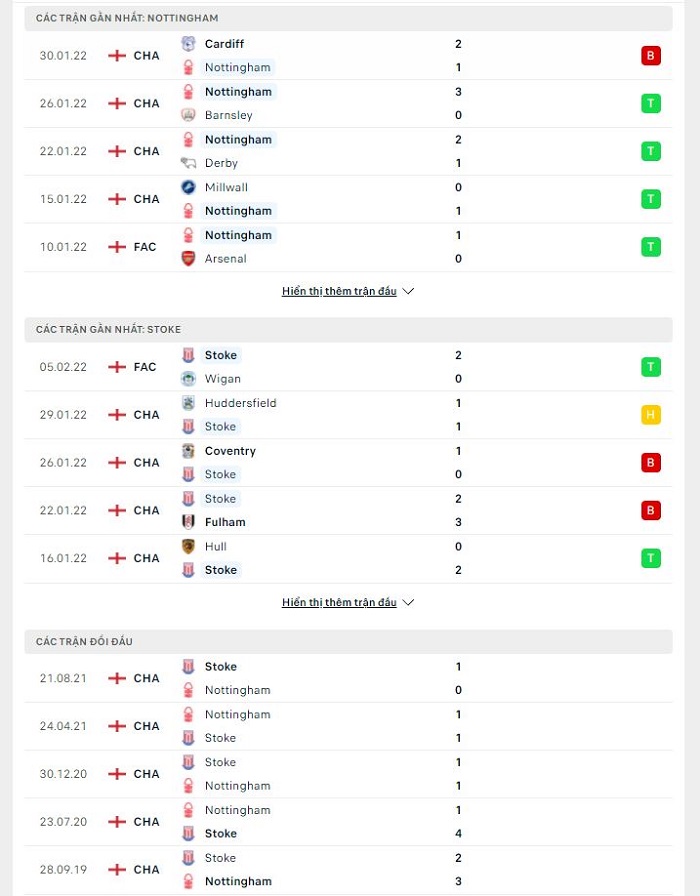
Task: Select England flag beside FAC on 05.02.22
Action: point(117,367)
